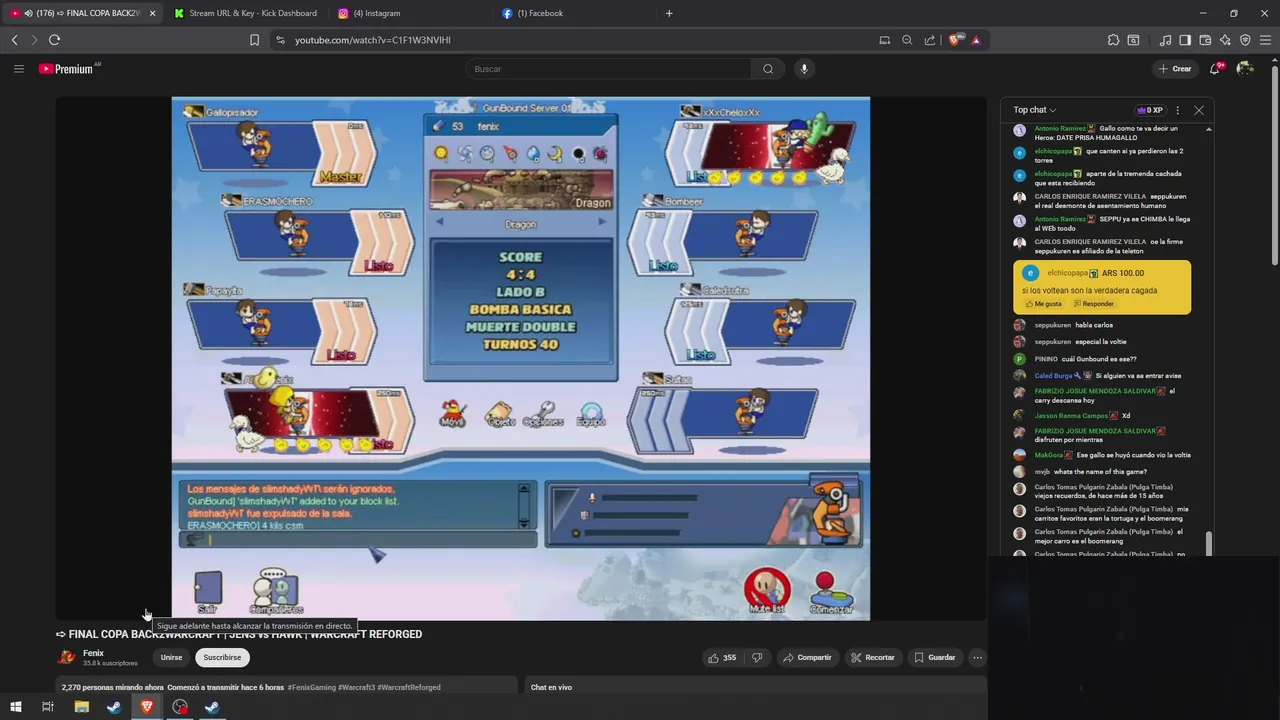The height and width of the screenshot is (720, 1280).
Task: Start voice search with microphone icon
Action: coord(804,69)
